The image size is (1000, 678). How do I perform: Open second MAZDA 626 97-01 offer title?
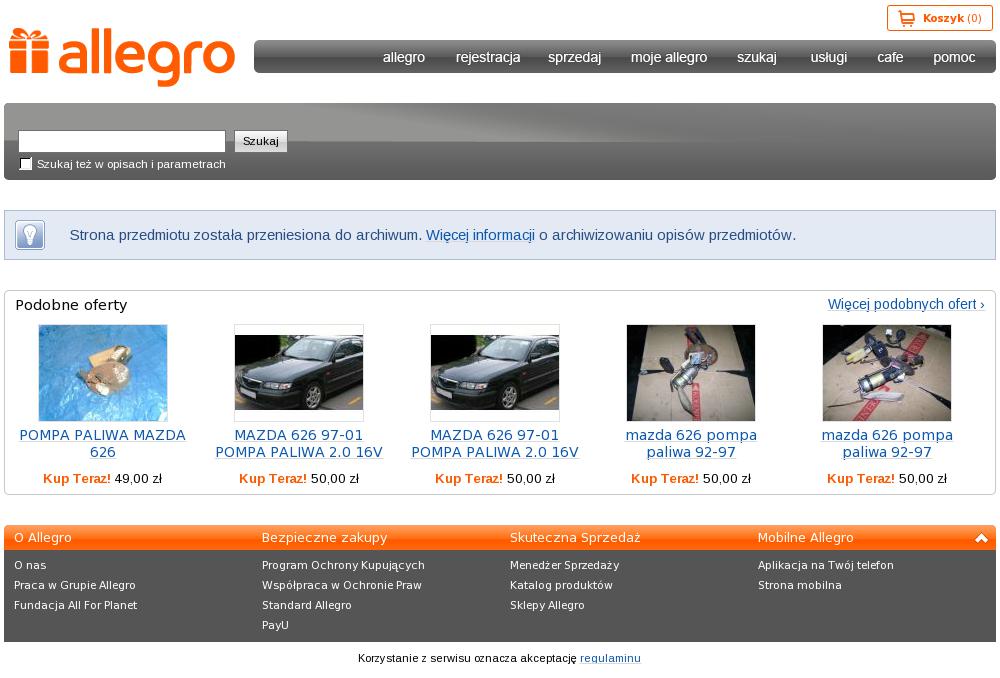pyautogui.click(x=495, y=444)
